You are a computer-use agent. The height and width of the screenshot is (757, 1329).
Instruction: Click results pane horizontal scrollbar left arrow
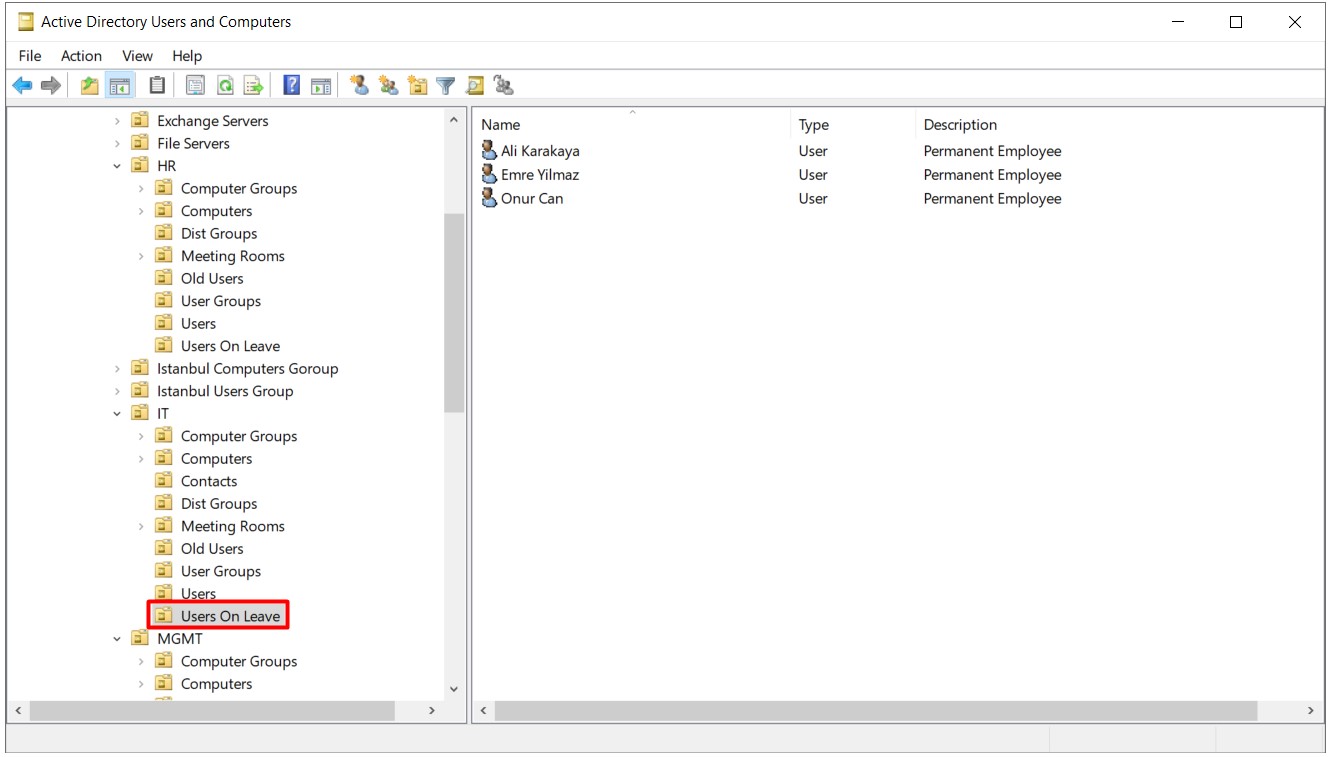(483, 710)
